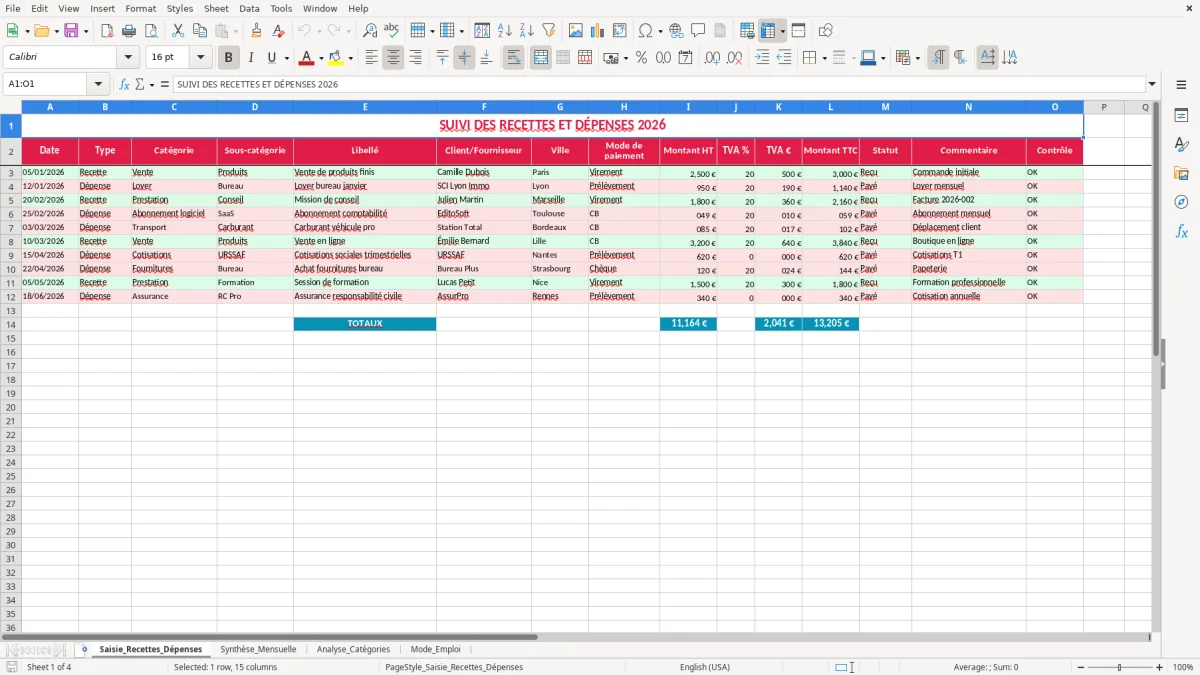
Task: Add a decimal place
Action: coord(712,58)
